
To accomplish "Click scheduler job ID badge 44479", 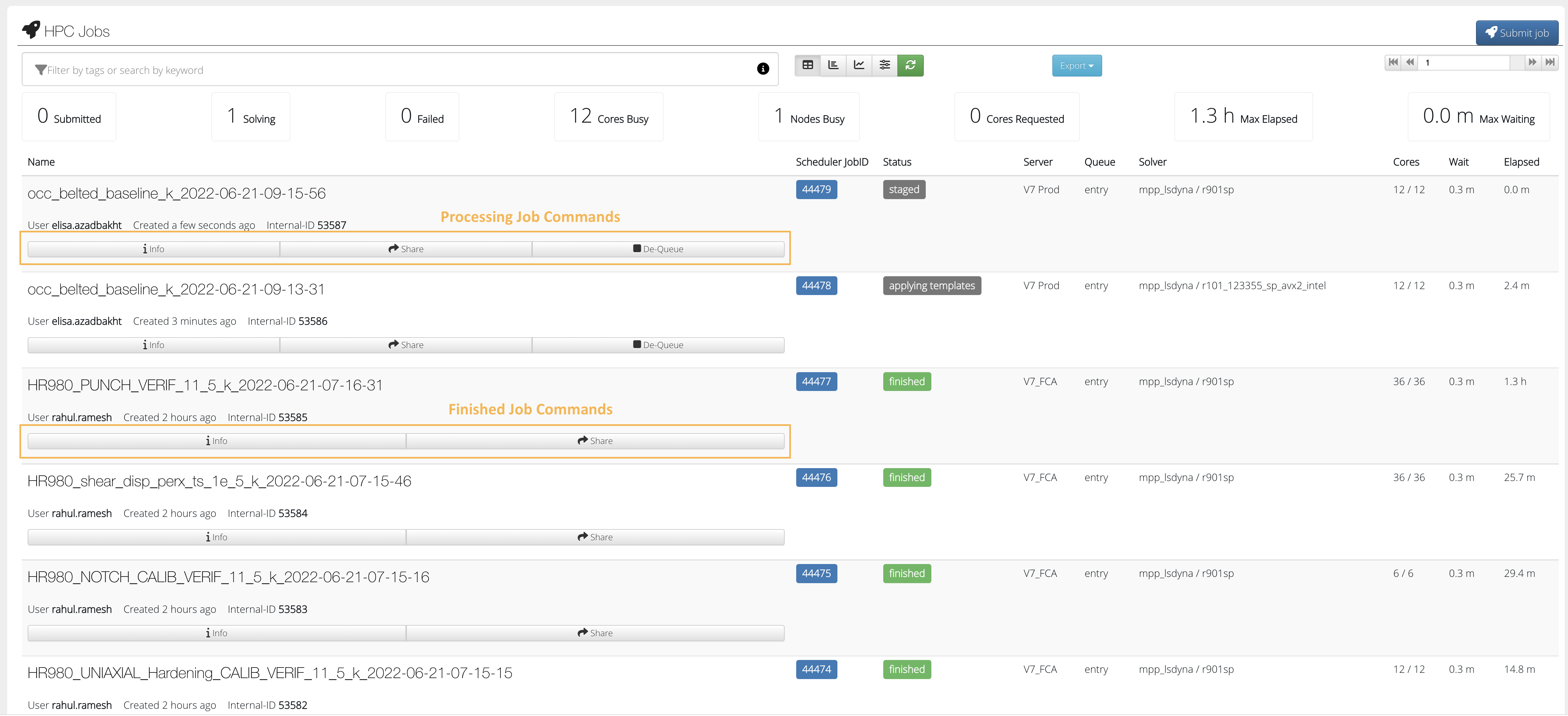I will tap(816, 189).
